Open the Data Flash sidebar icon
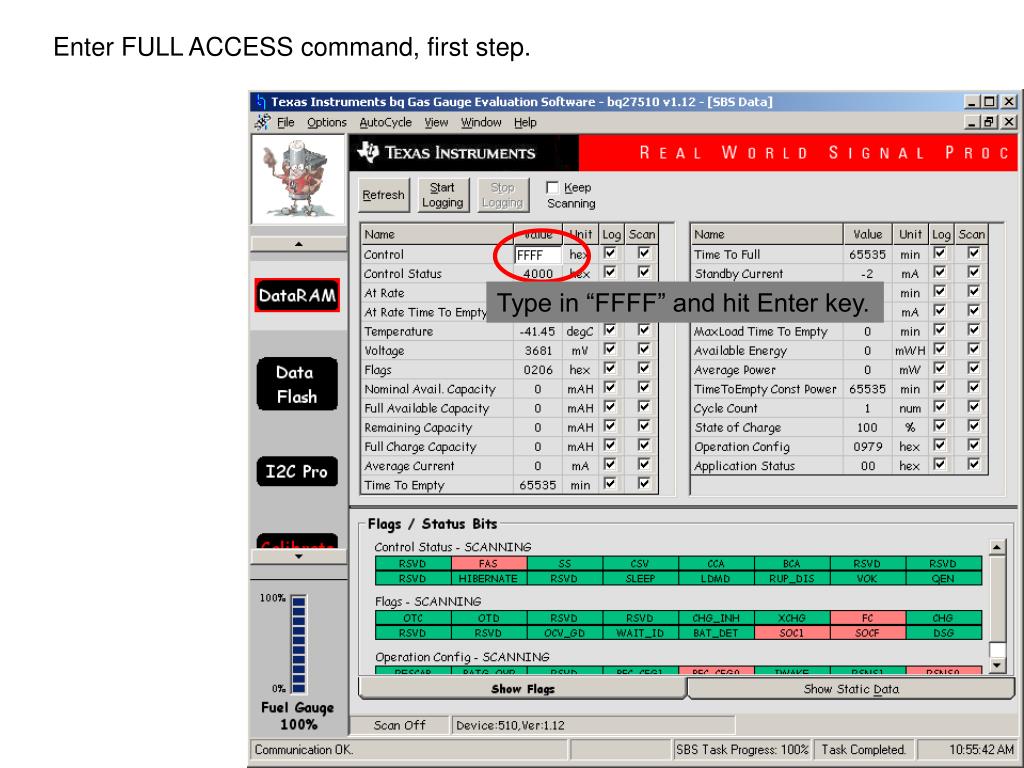Viewport: 1024px width, 768px height. (297, 384)
